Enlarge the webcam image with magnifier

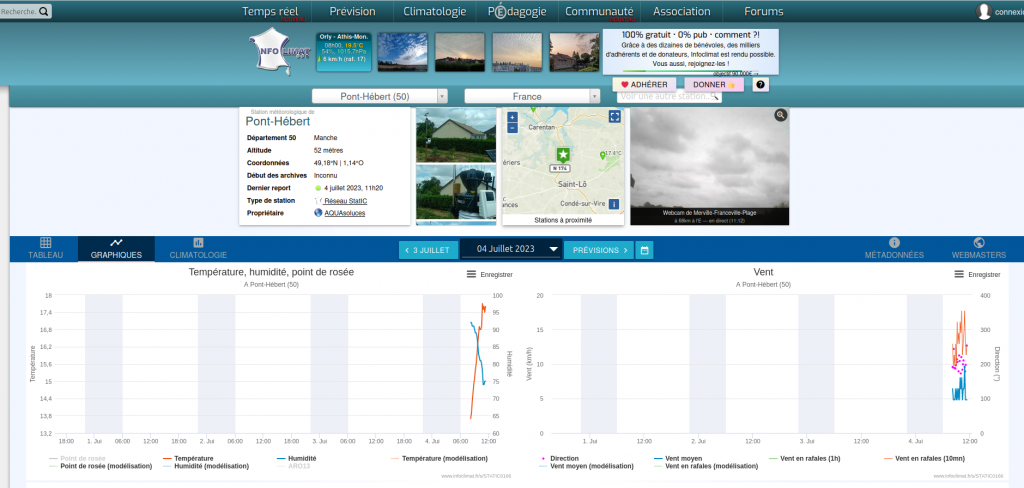click(780, 116)
